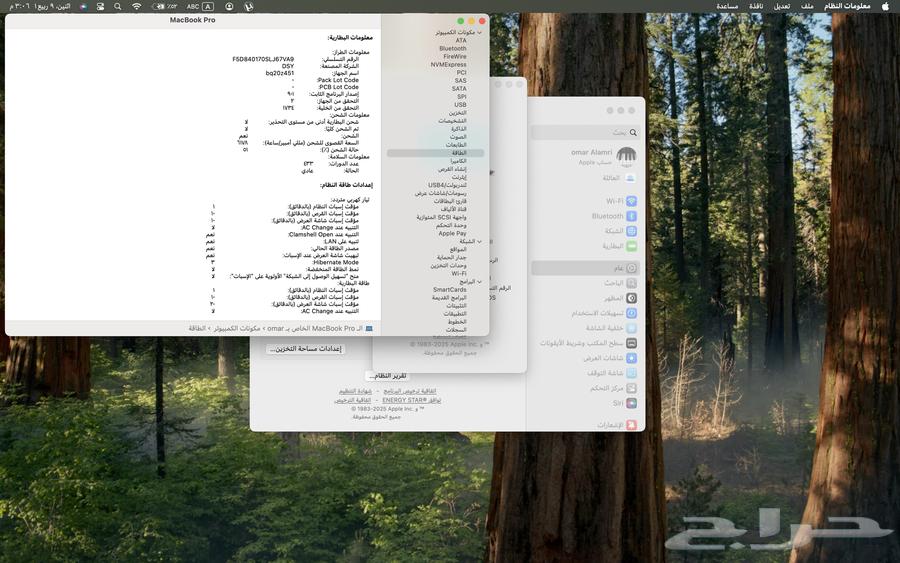Screen dimensions: 900x563
Task: Select Apple Pay in the hardware list
Action: tap(452, 233)
